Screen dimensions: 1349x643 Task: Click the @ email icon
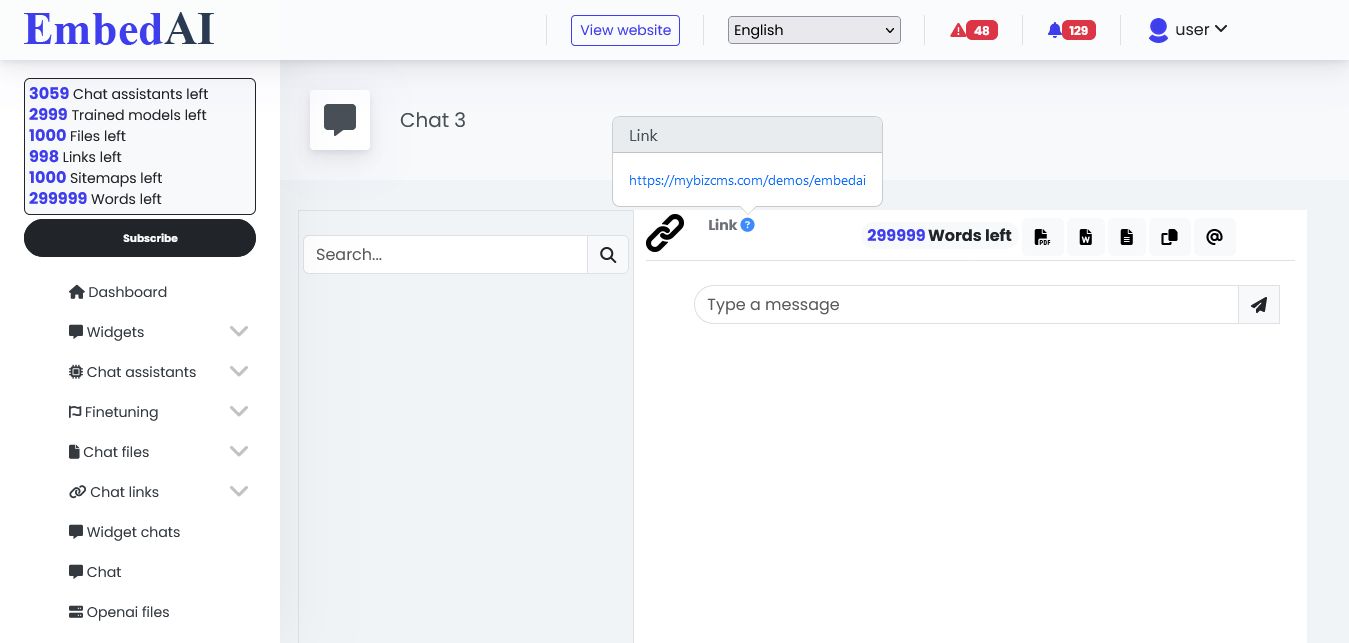click(1214, 237)
